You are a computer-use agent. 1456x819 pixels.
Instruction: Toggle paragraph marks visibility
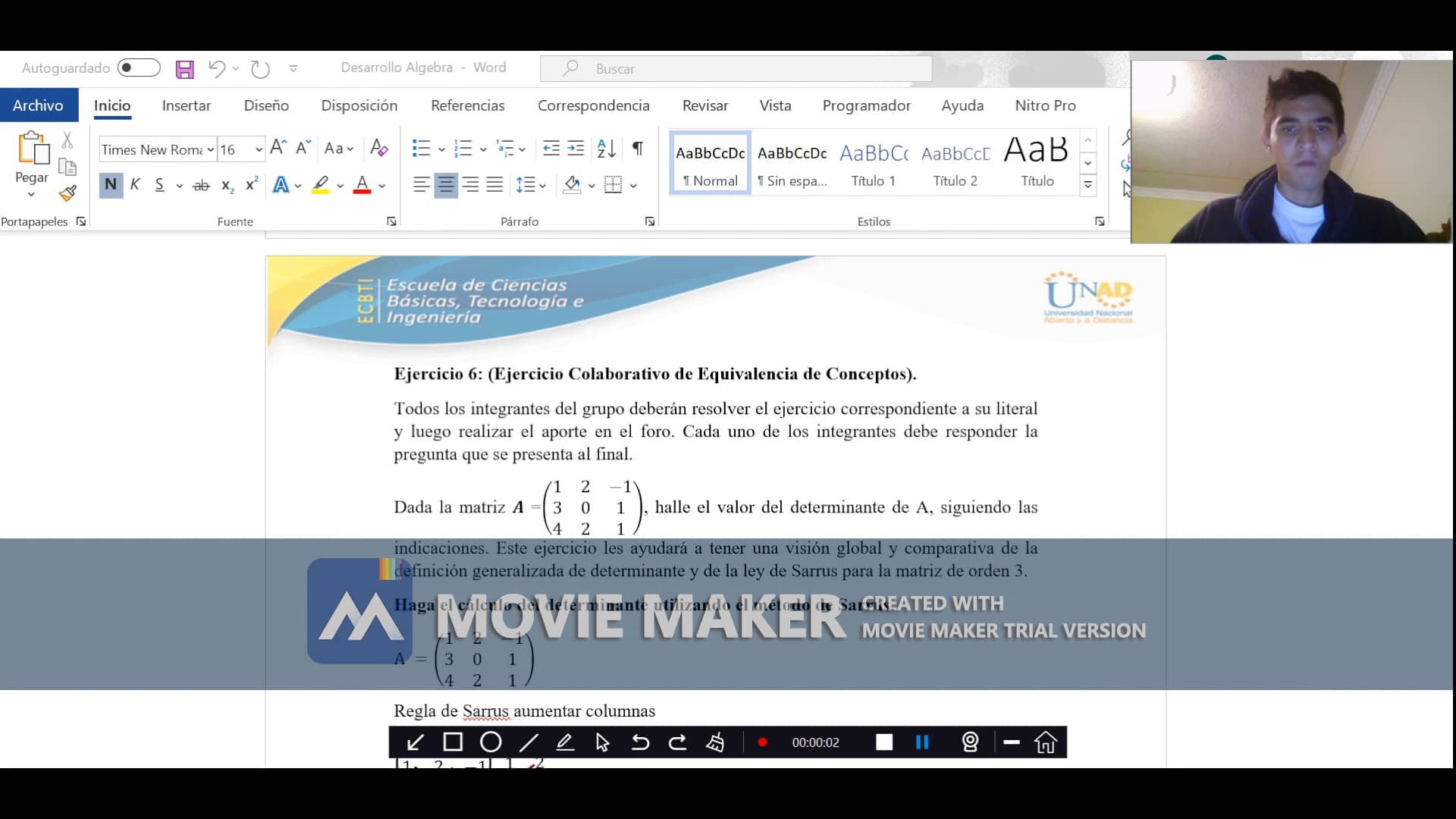pos(637,149)
